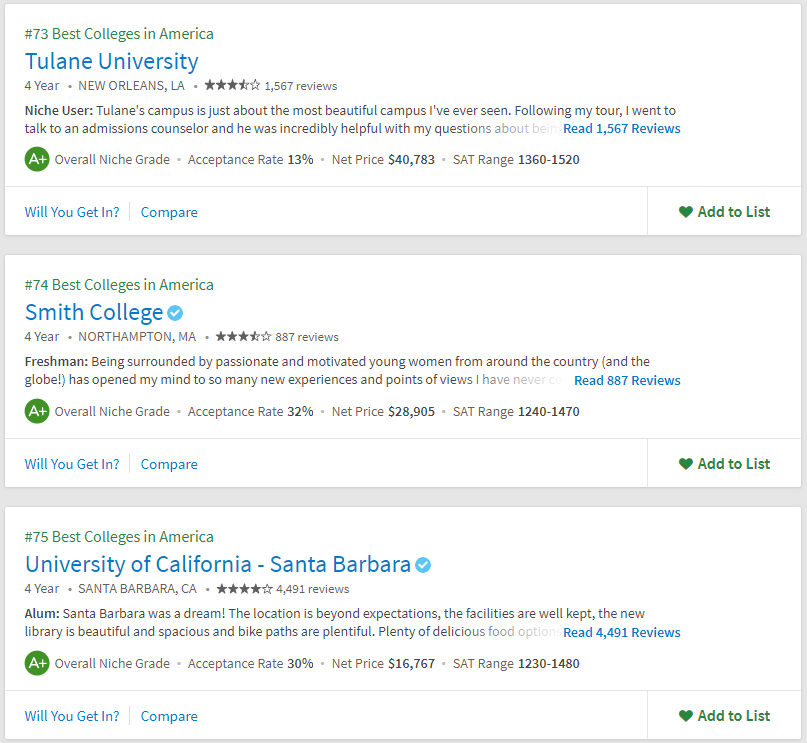Click the A+ grade badge for UC Santa Barbara
Screen dimensions: 807x743
(37, 664)
